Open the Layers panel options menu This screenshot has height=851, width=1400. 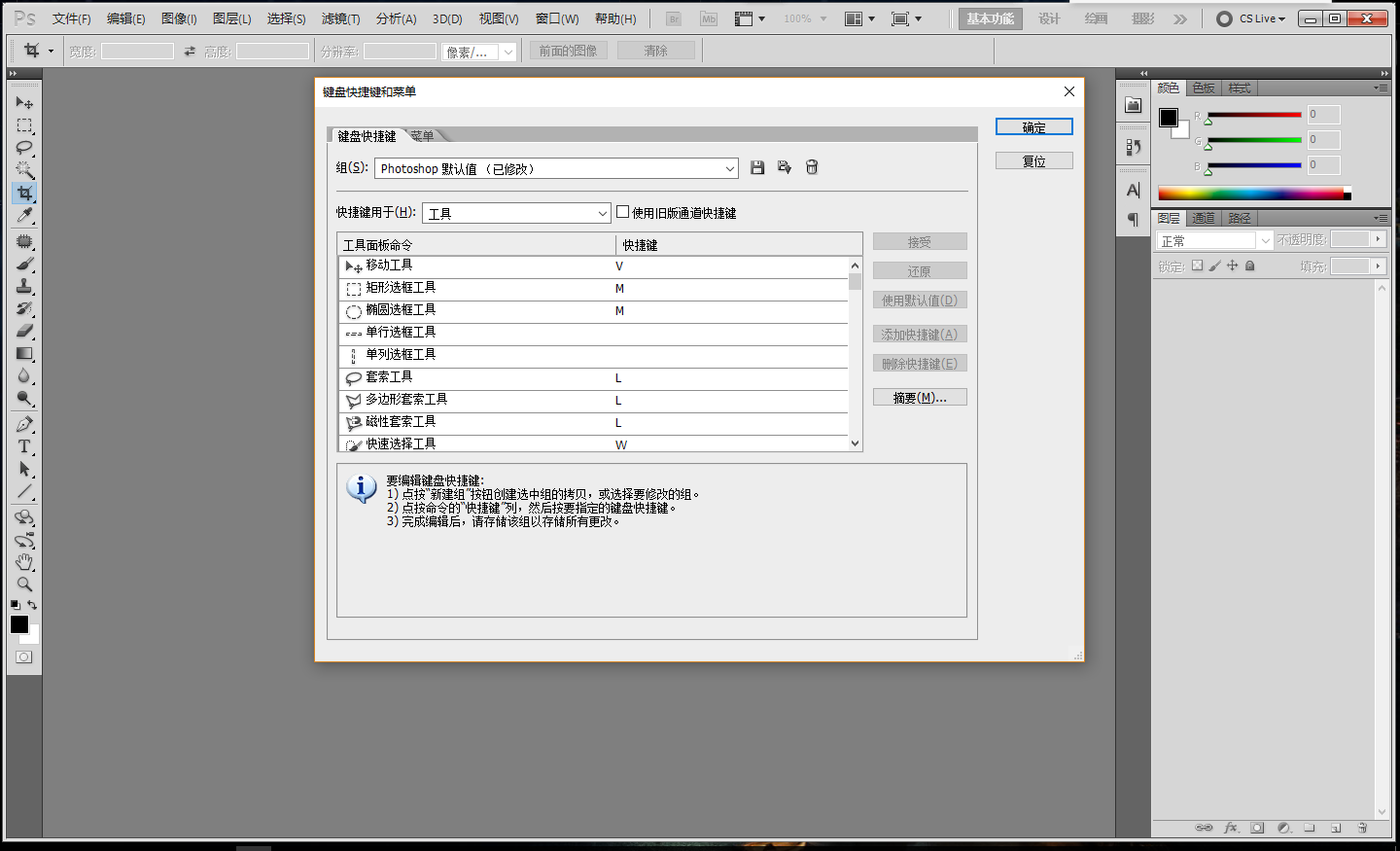tap(1381, 218)
